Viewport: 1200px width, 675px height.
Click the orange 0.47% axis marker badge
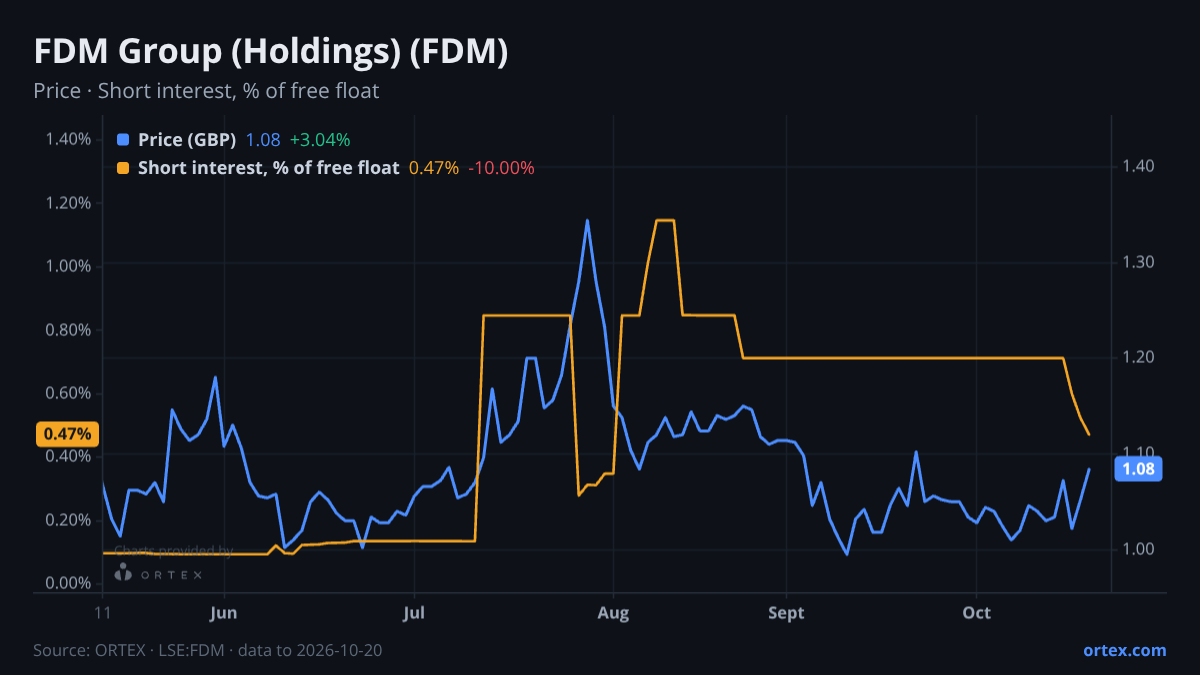point(67,434)
